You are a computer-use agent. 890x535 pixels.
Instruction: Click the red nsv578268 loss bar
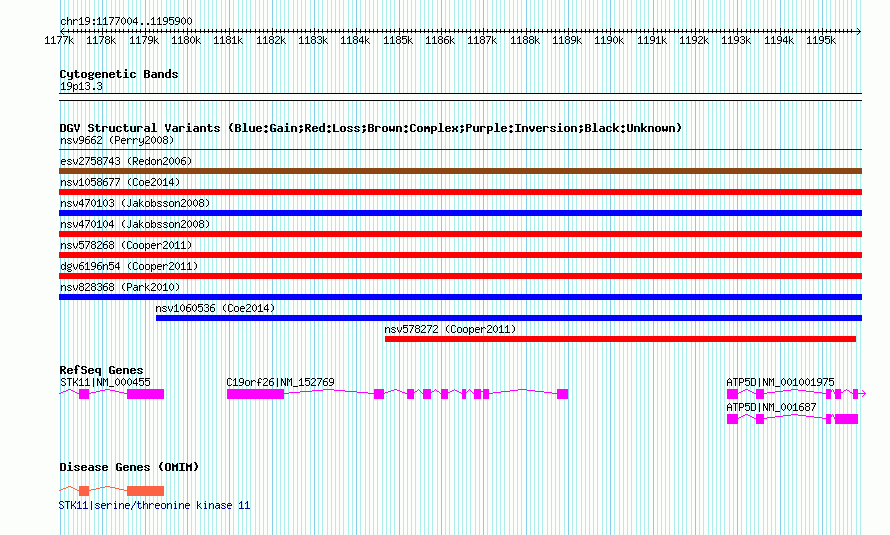(460, 255)
